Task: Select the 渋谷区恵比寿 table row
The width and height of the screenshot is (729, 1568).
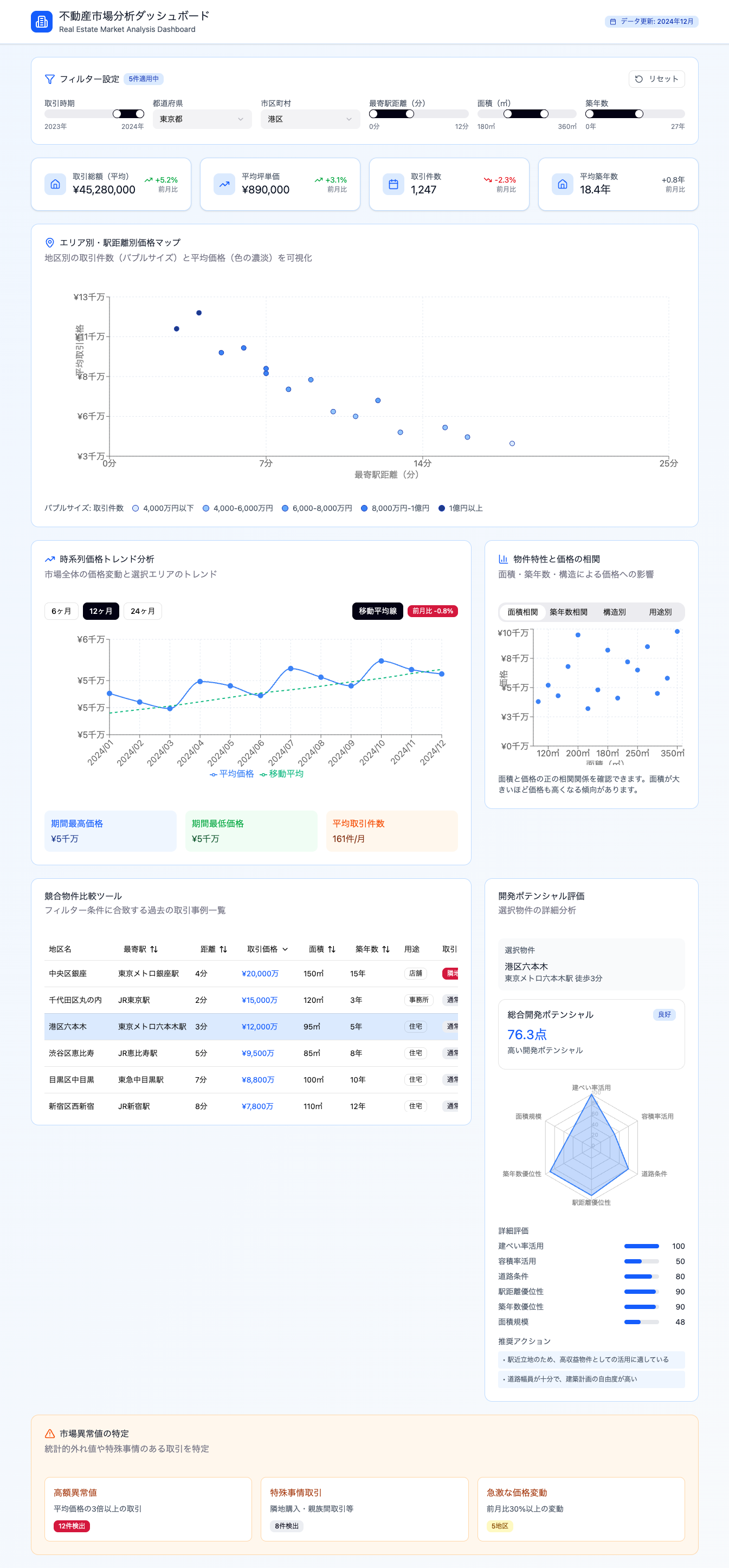Action: pos(251,1053)
